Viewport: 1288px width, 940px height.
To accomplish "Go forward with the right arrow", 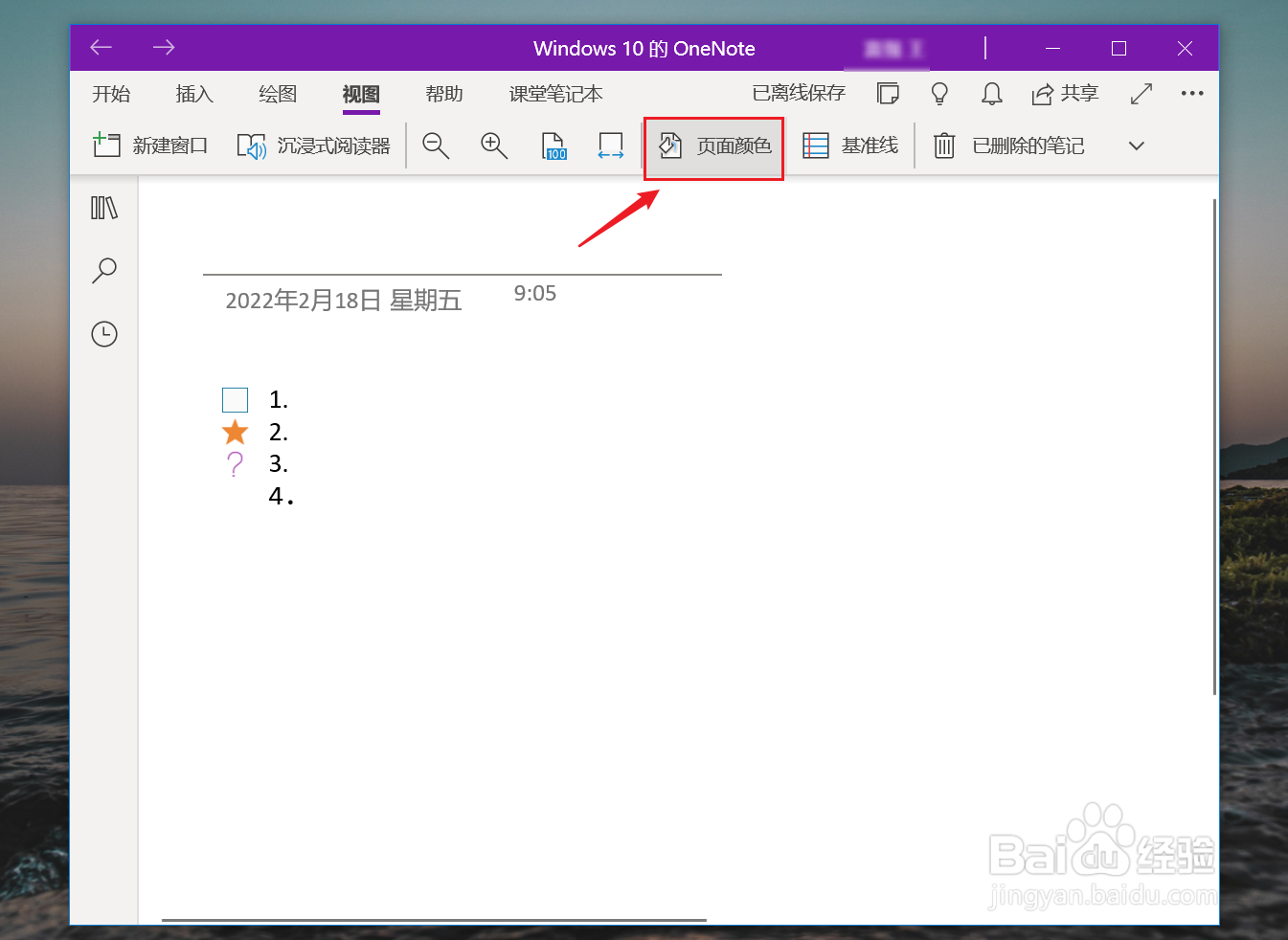I will 164,47.
